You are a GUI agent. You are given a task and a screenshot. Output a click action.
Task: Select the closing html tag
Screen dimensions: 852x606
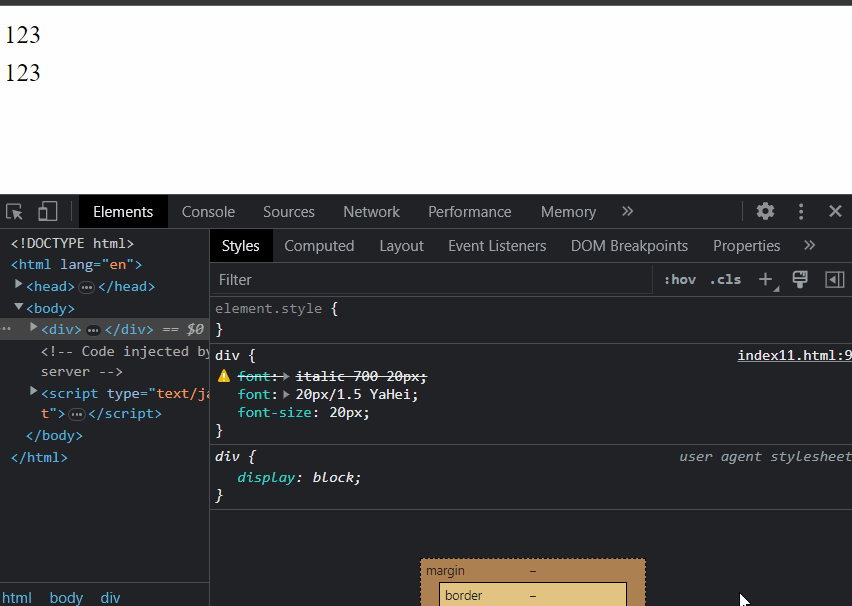pyautogui.click(x=39, y=457)
